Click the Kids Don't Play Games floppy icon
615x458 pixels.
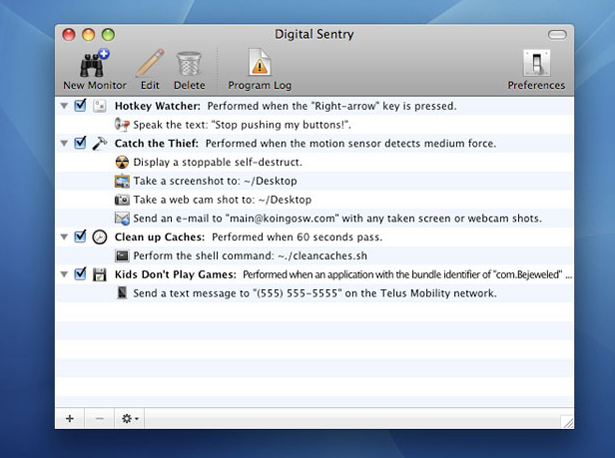tap(100, 274)
